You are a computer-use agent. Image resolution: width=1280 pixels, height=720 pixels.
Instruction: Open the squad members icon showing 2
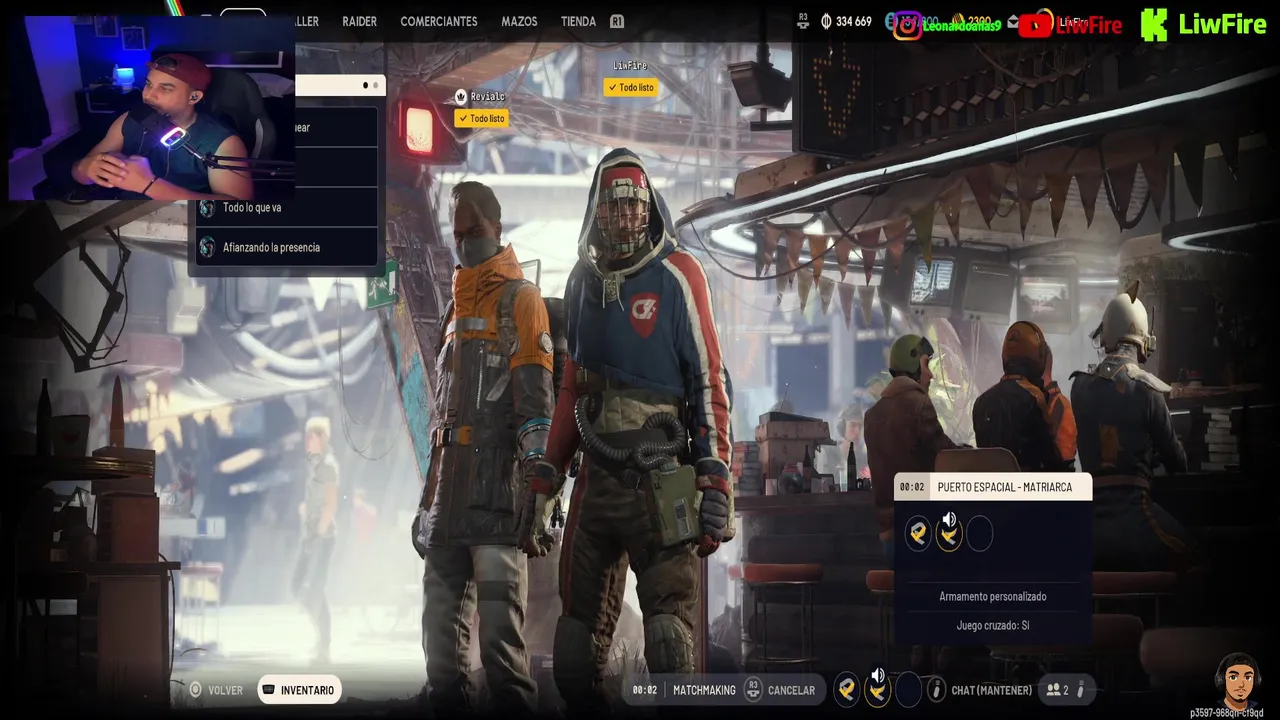(x=1057, y=690)
